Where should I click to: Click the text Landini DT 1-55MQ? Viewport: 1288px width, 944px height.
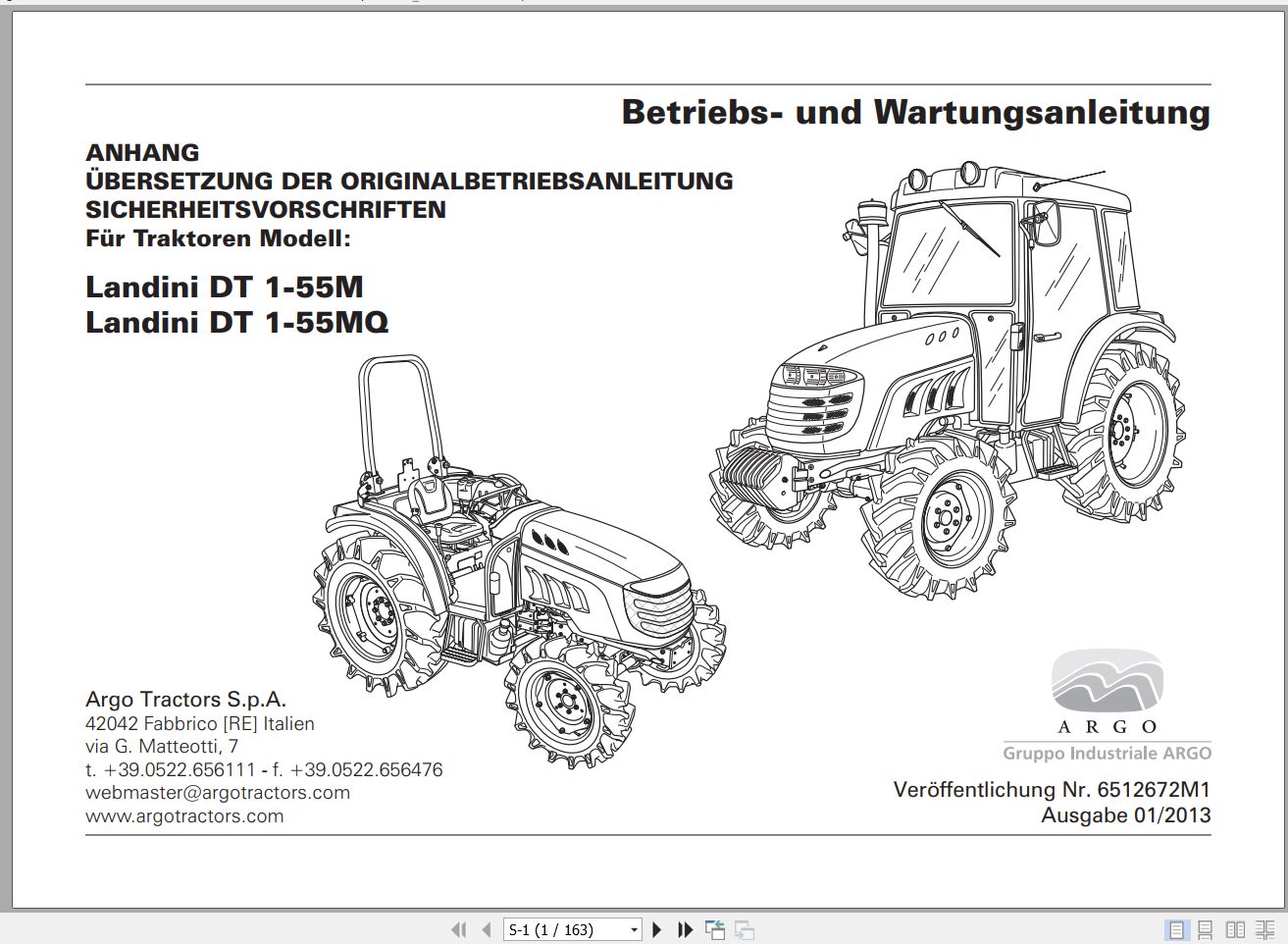[x=237, y=322]
